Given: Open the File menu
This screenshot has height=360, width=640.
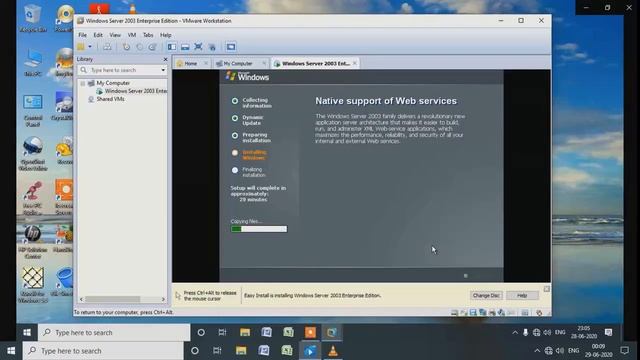Looking at the screenshot, I should [x=82, y=35].
